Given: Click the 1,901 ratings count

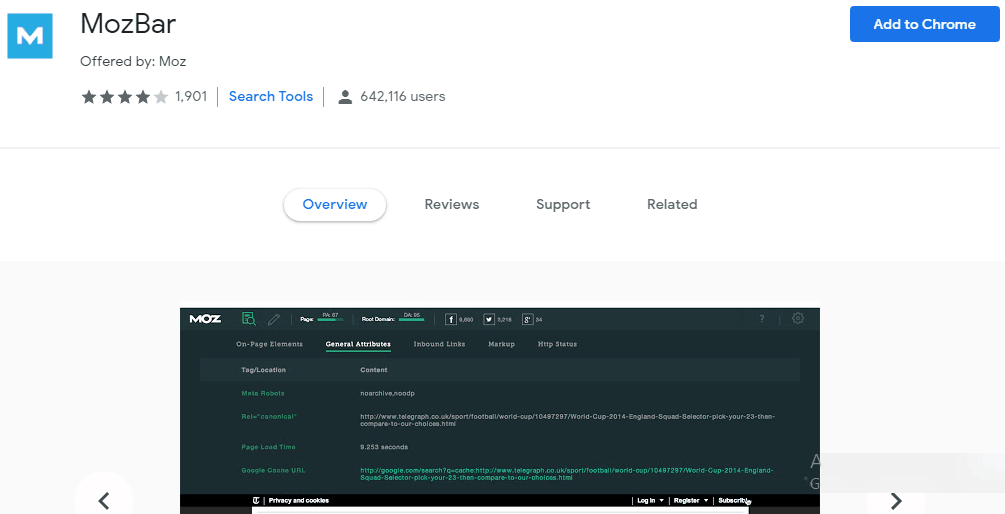Looking at the screenshot, I should tap(191, 97).
